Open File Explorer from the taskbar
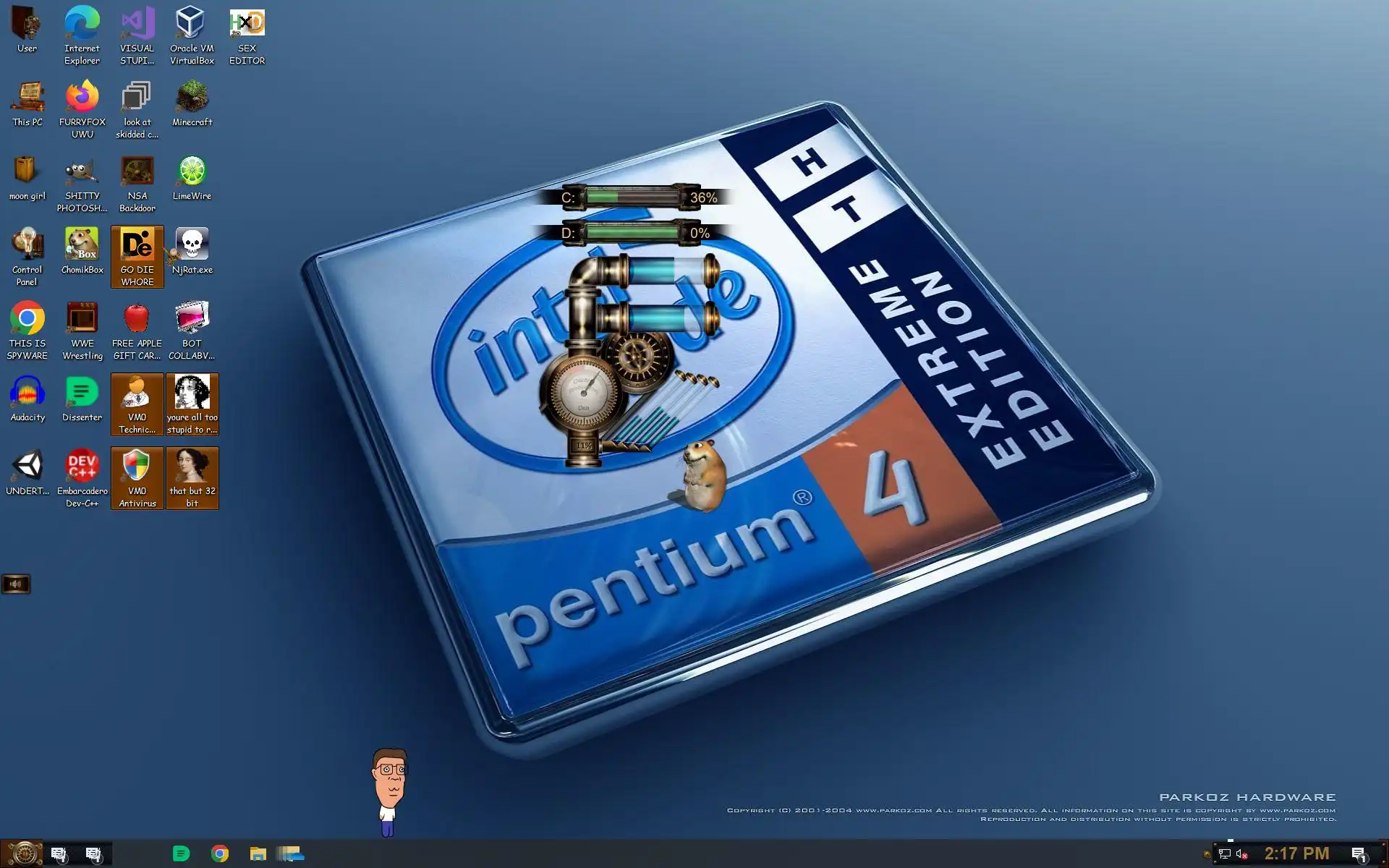This screenshot has width=1389, height=868. tap(258, 854)
